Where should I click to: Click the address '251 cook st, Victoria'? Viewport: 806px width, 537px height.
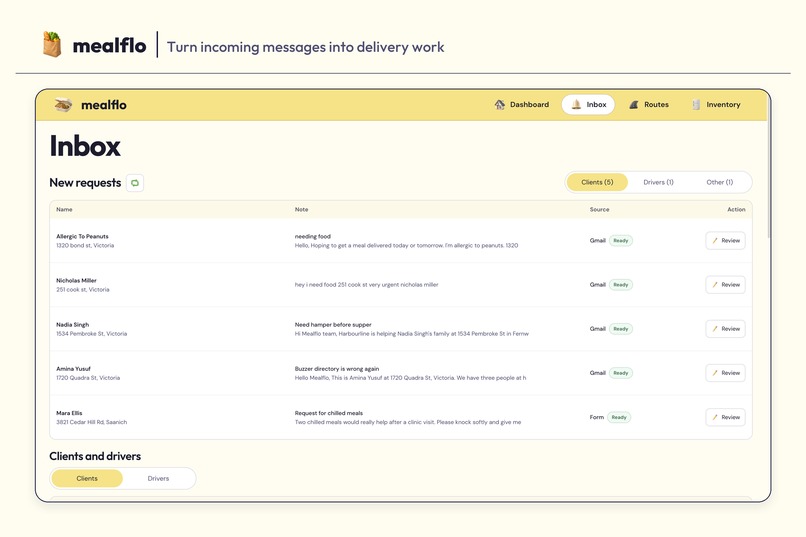tap(83, 290)
